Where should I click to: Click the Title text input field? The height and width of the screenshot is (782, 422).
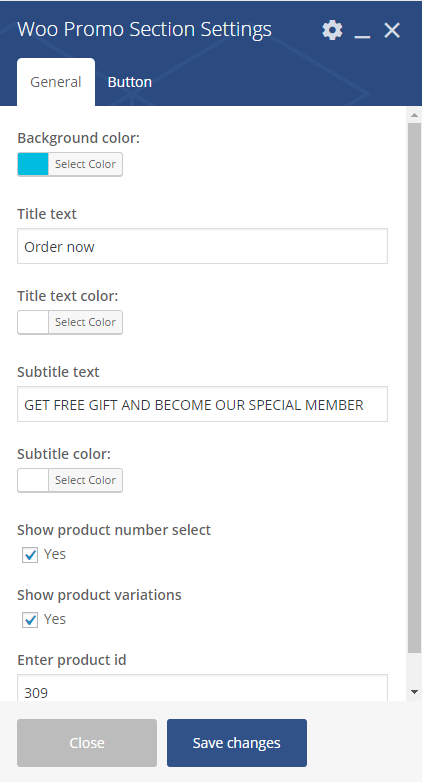click(203, 246)
